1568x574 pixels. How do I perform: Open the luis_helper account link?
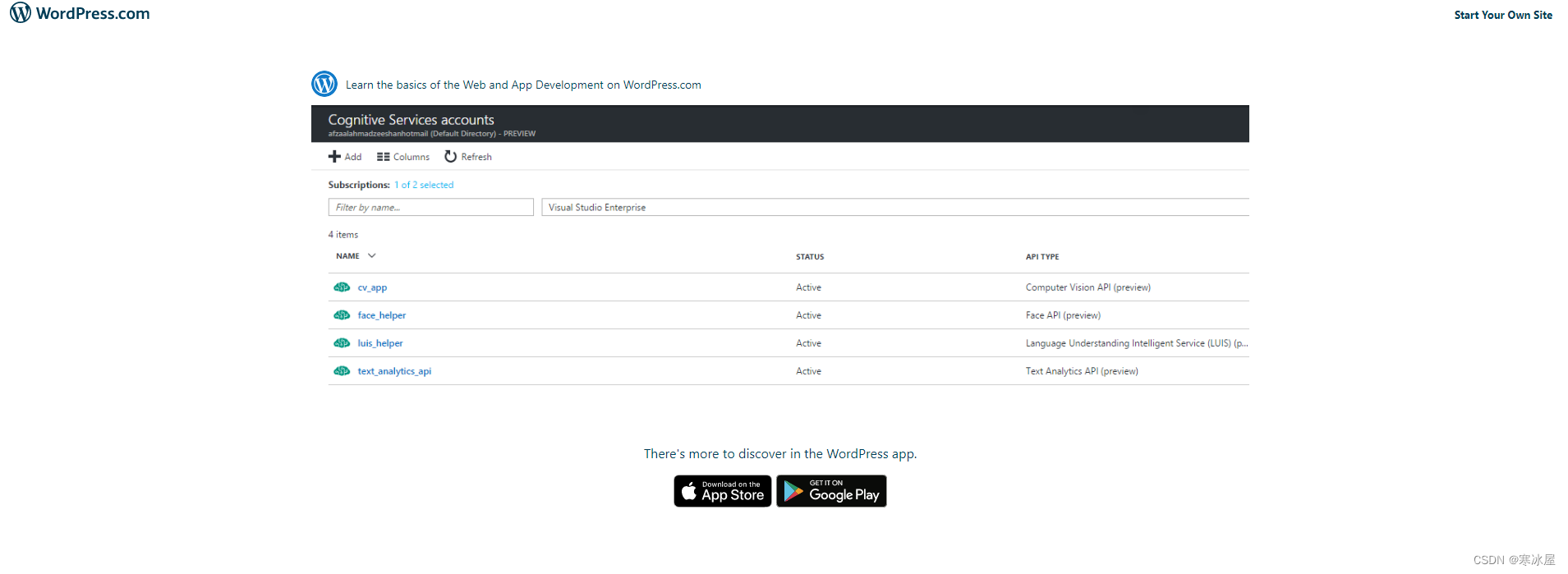coord(380,343)
